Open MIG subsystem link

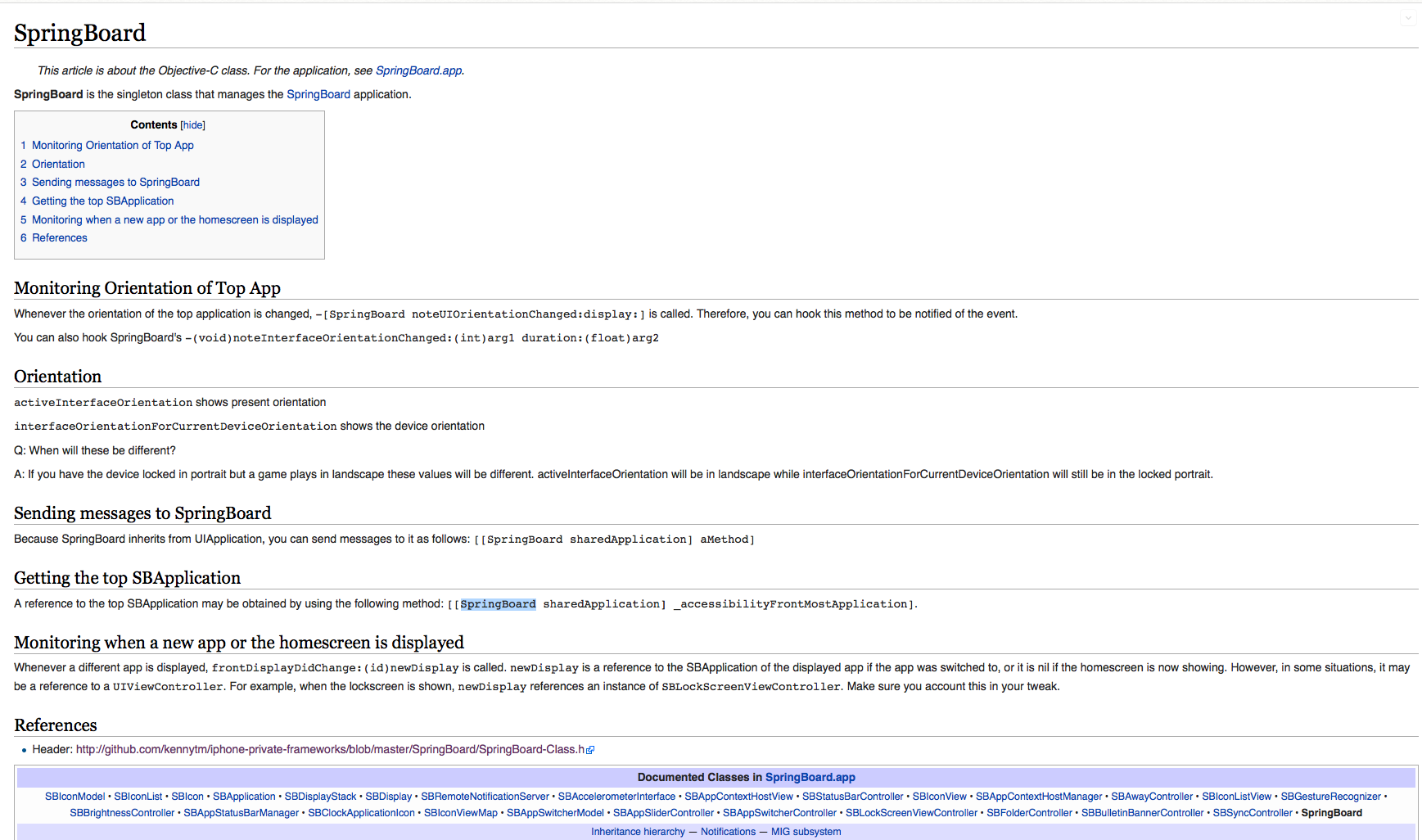tap(806, 832)
